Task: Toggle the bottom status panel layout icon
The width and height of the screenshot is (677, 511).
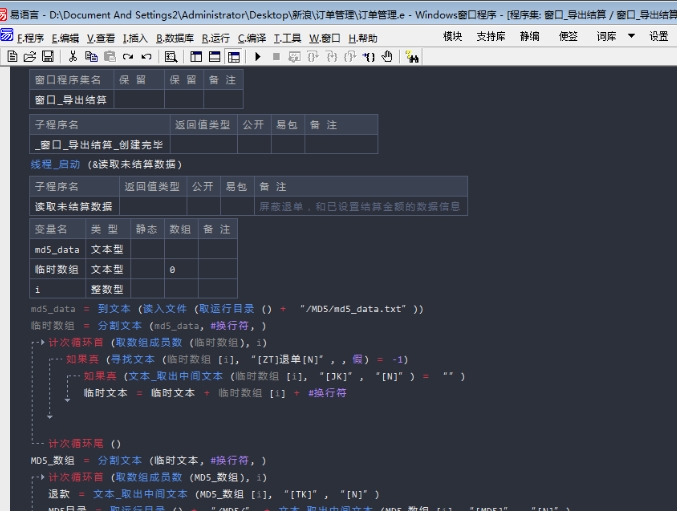Action: [x=214, y=57]
